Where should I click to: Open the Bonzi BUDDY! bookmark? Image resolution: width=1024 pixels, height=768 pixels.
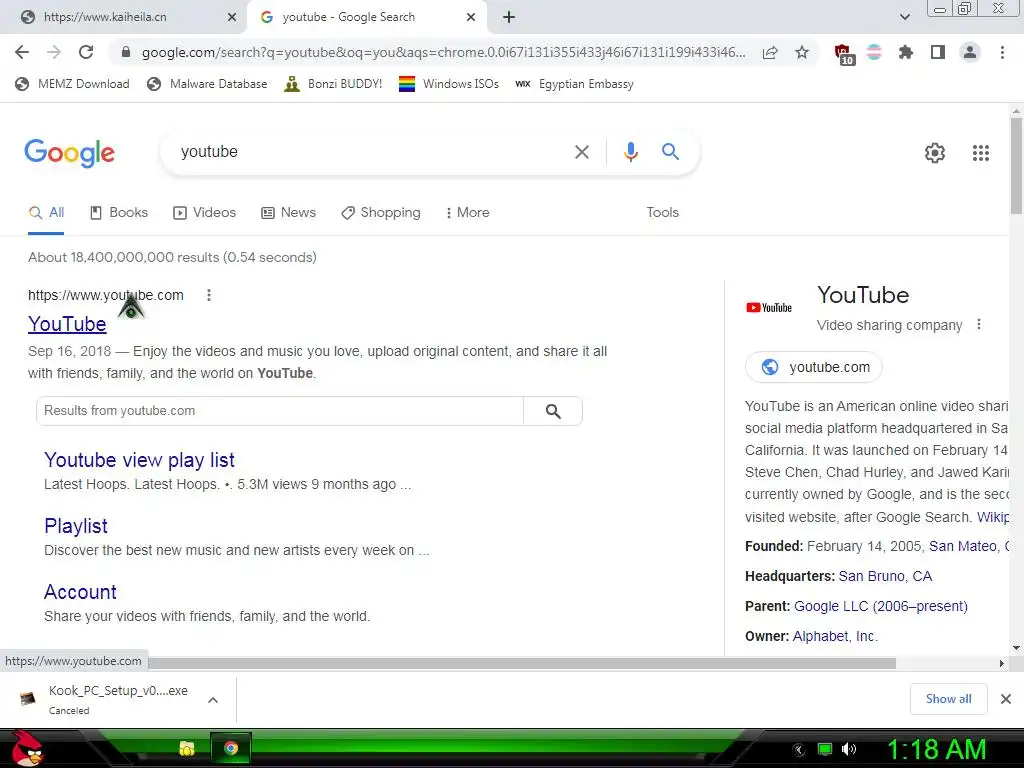coord(333,84)
